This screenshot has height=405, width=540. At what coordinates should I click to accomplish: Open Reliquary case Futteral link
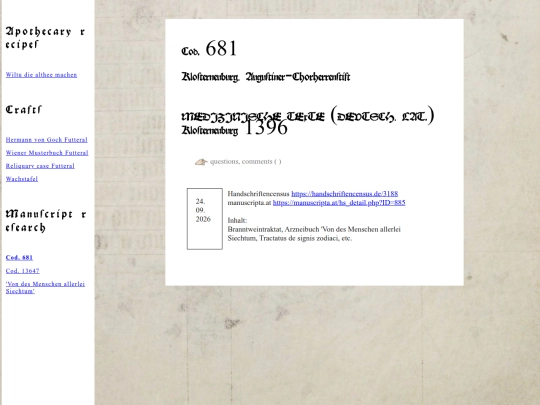pos(40,166)
